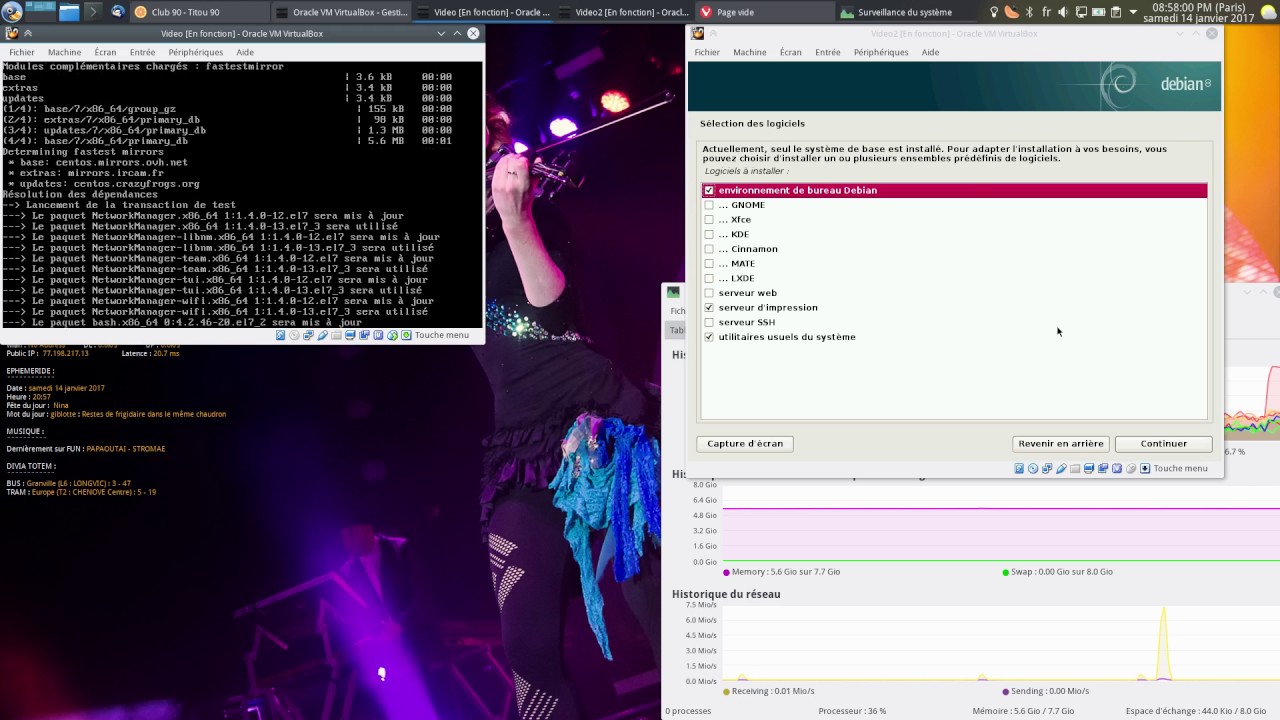Check the LXDE desktop option
The width and height of the screenshot is (1280, 720).
(x=709, y=278)
